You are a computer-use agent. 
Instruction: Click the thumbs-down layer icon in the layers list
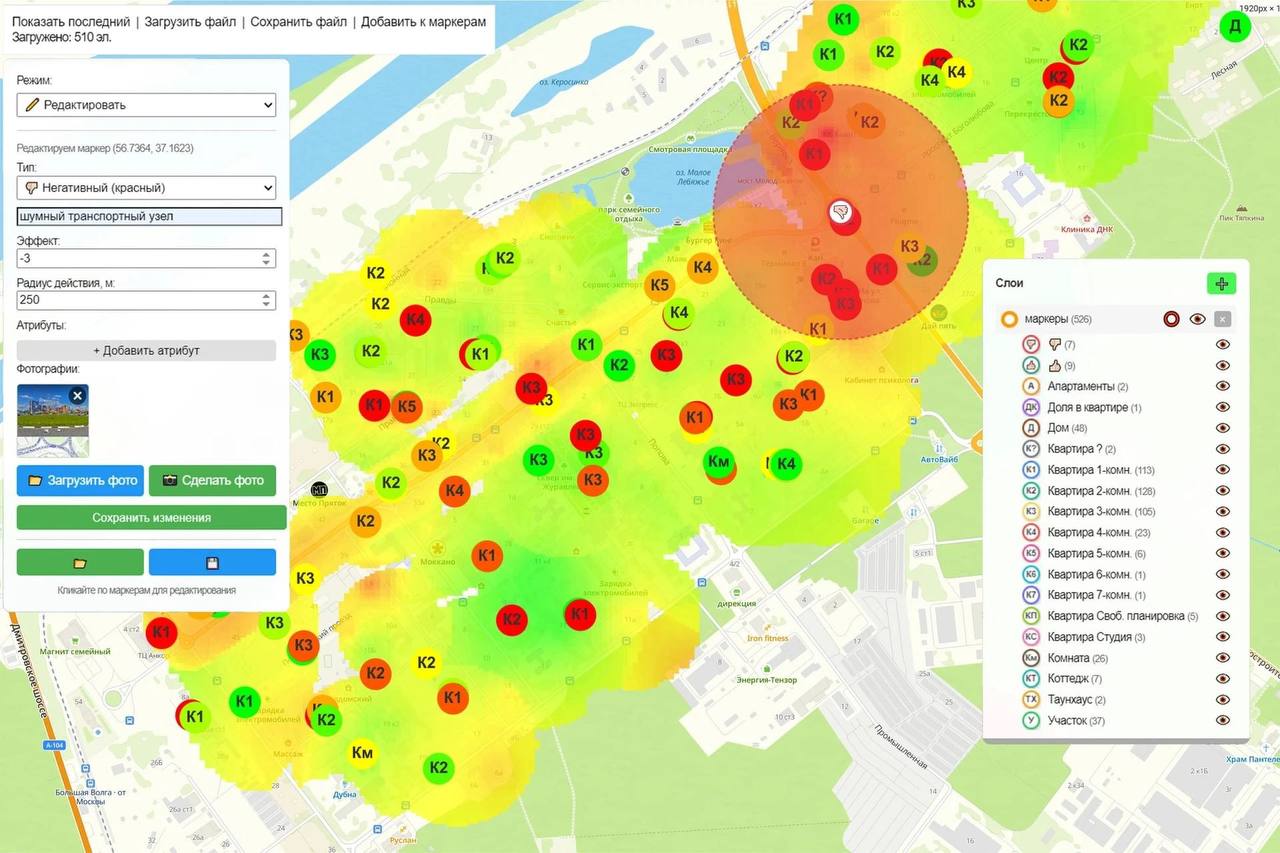click(1031, 344)
